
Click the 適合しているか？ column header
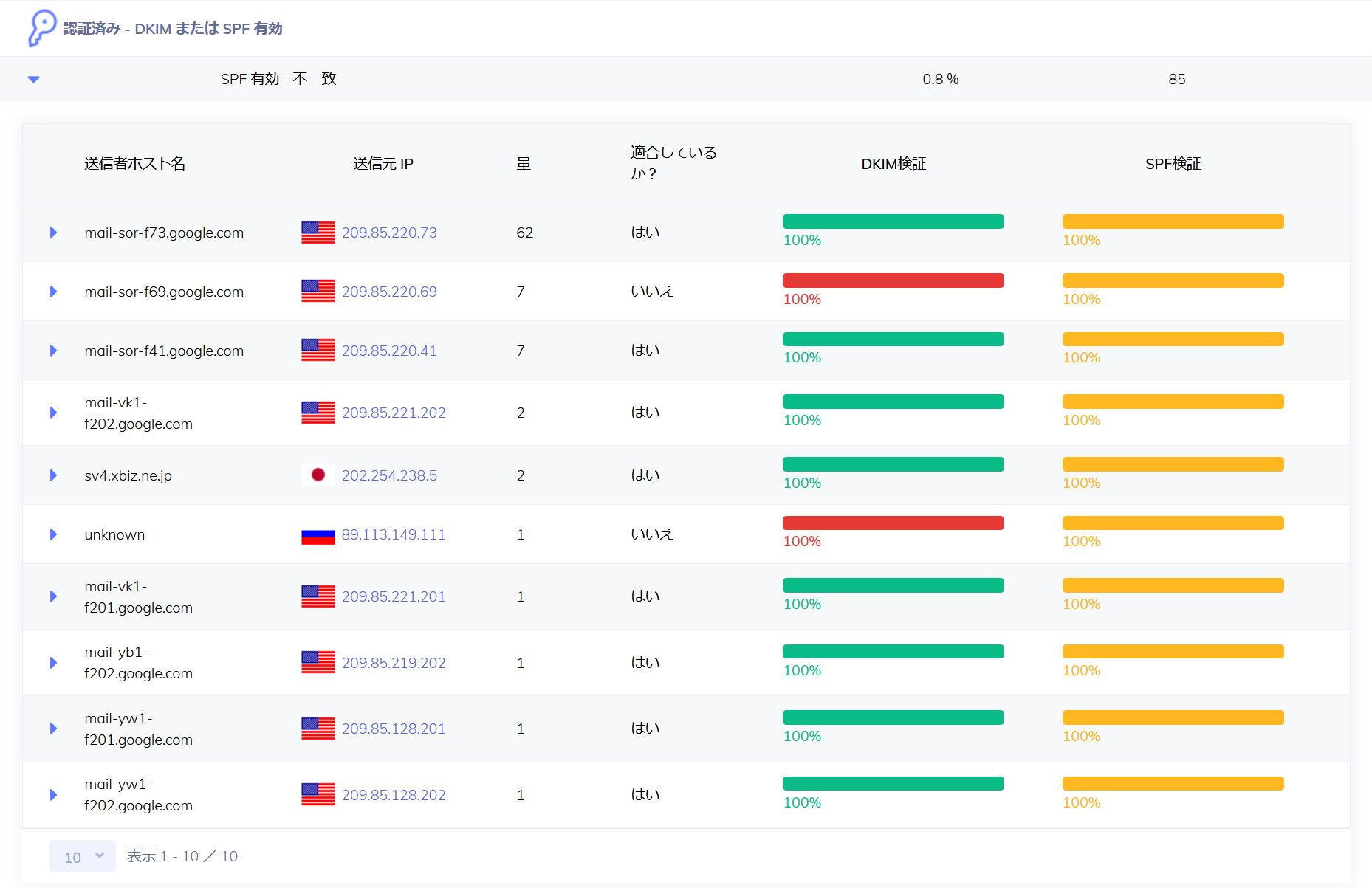pos(673,163)
